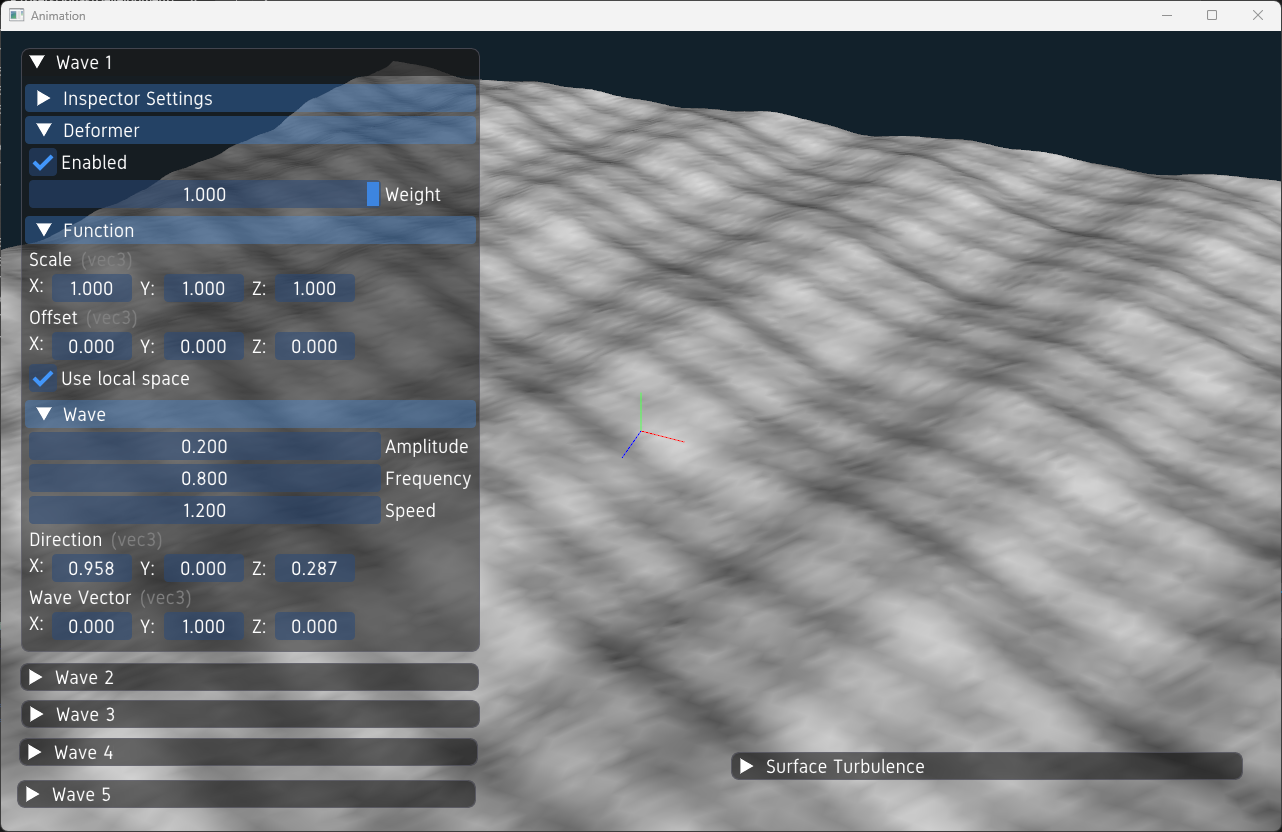The image size is (1282, 832).
Task: Expand the Wave 2 panel
Action: tap(249, 677)
